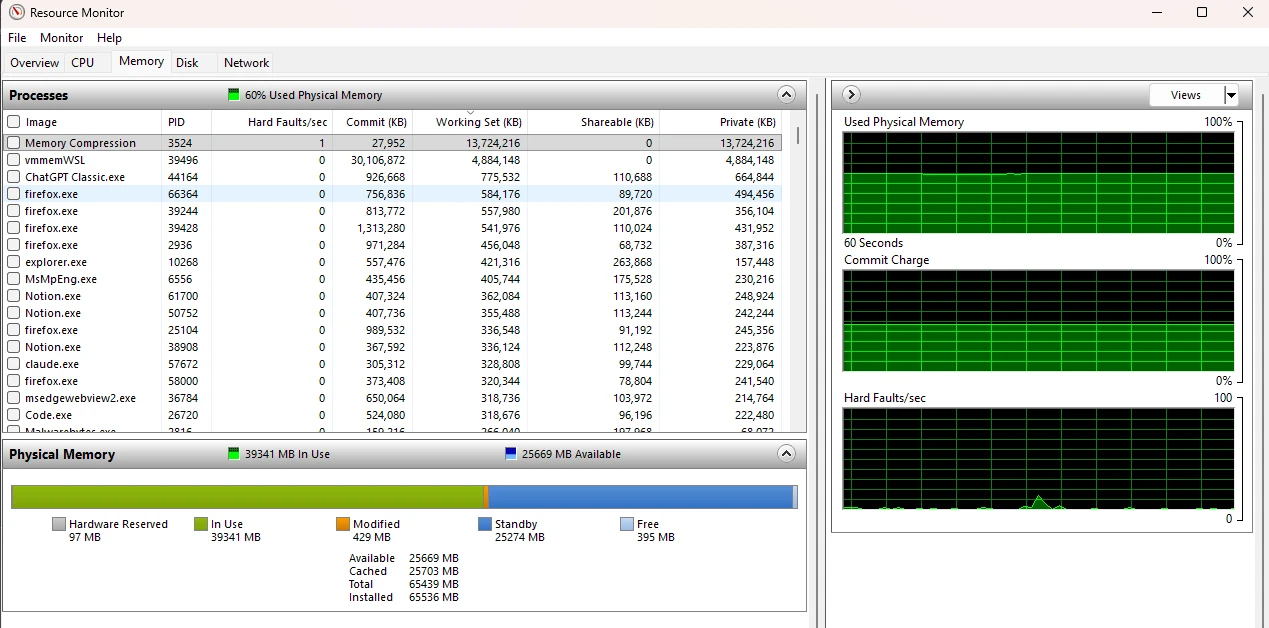Screen dimensions: 1269x628
Task: Click the green In Use header indicator
Action: (x=234, y=454)
